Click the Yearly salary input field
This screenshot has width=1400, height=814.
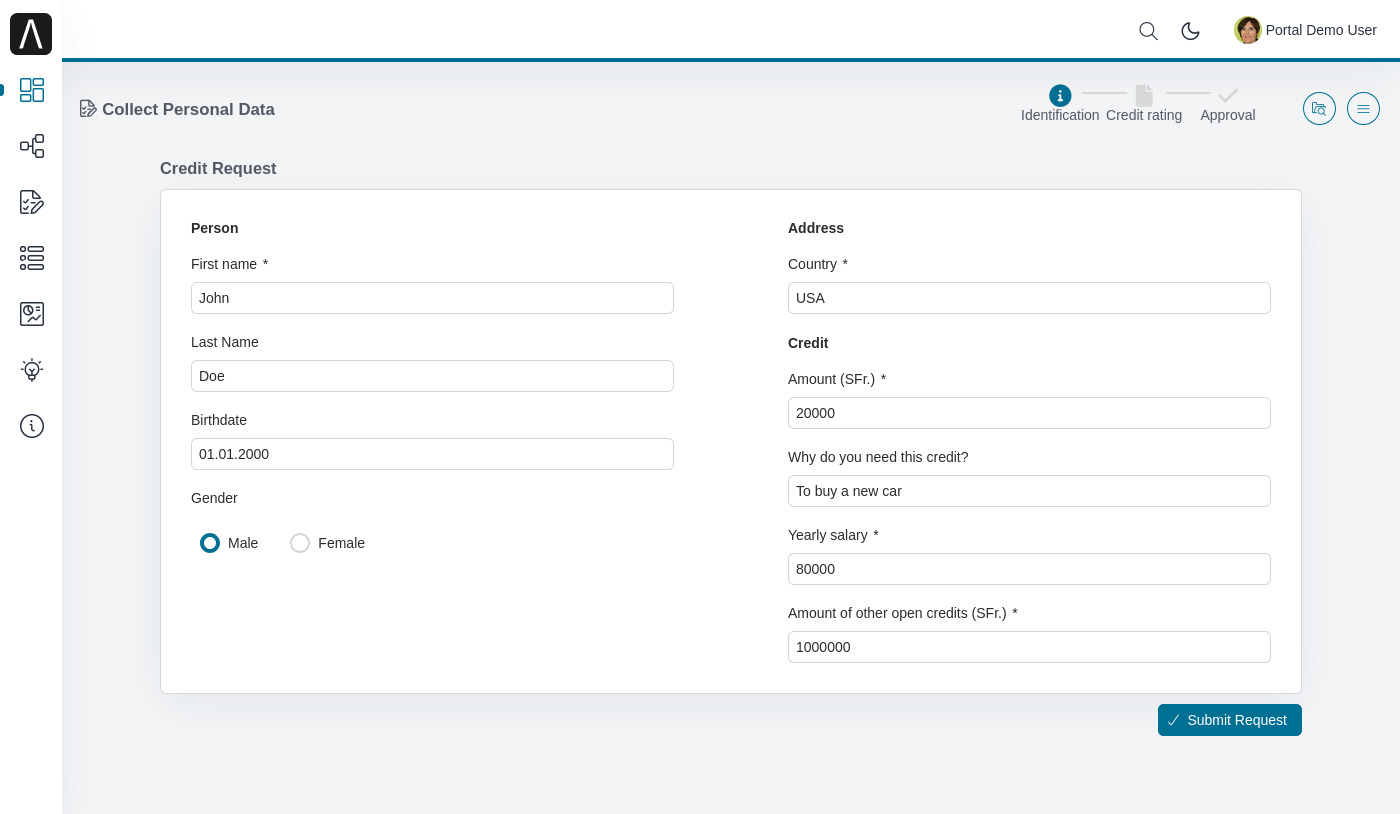[1029, 569]
